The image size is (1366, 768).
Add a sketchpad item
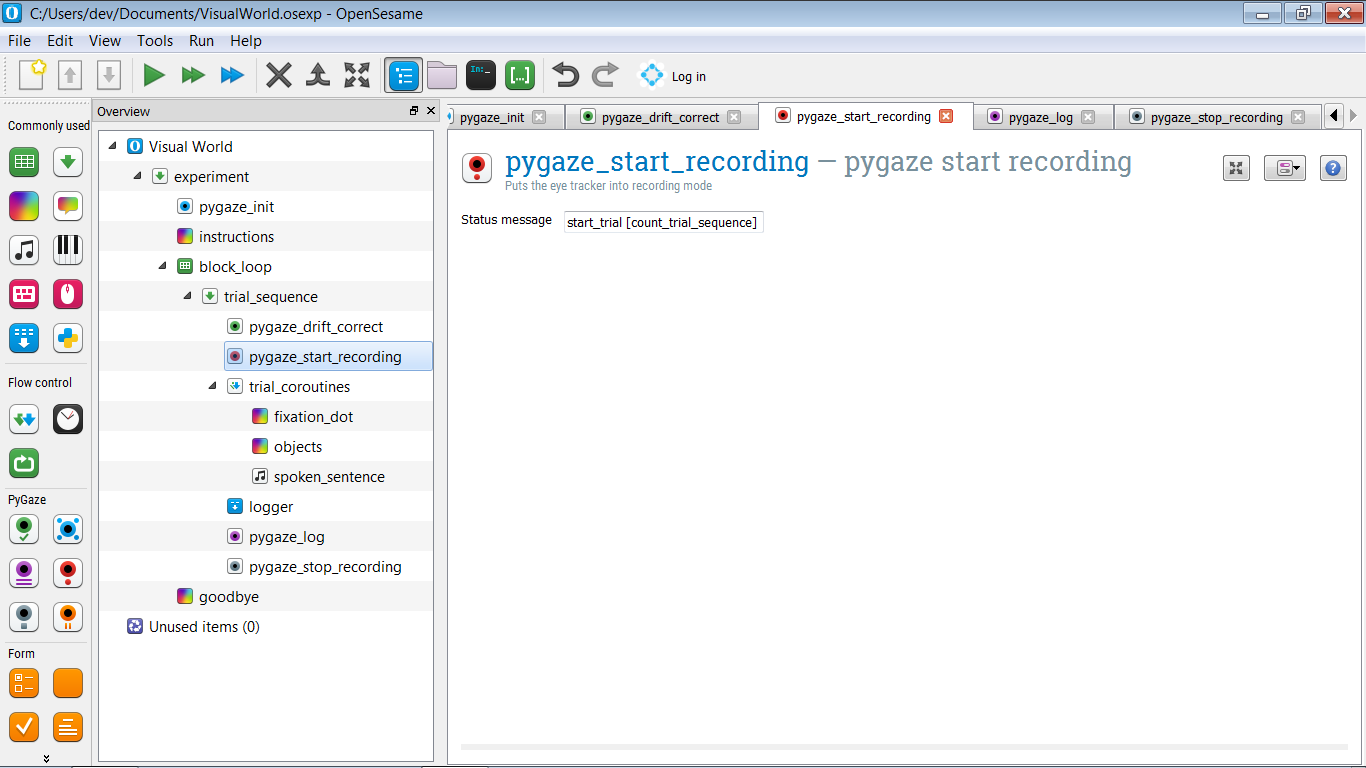pos(23,206)
